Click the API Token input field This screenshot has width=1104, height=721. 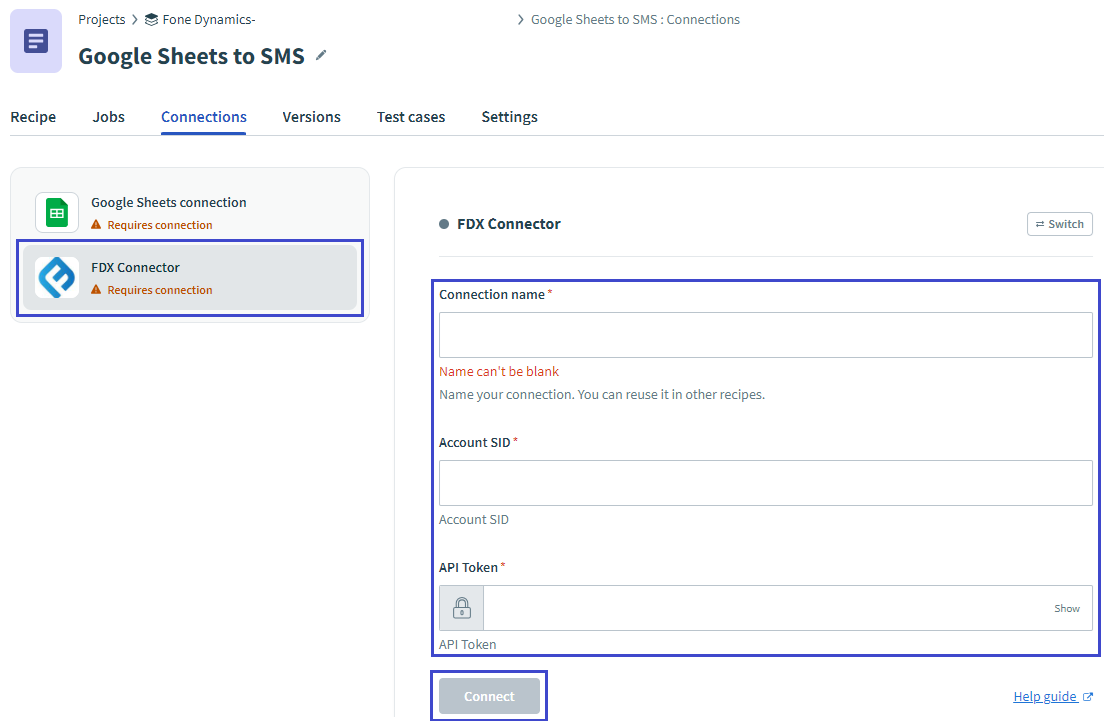767,608
